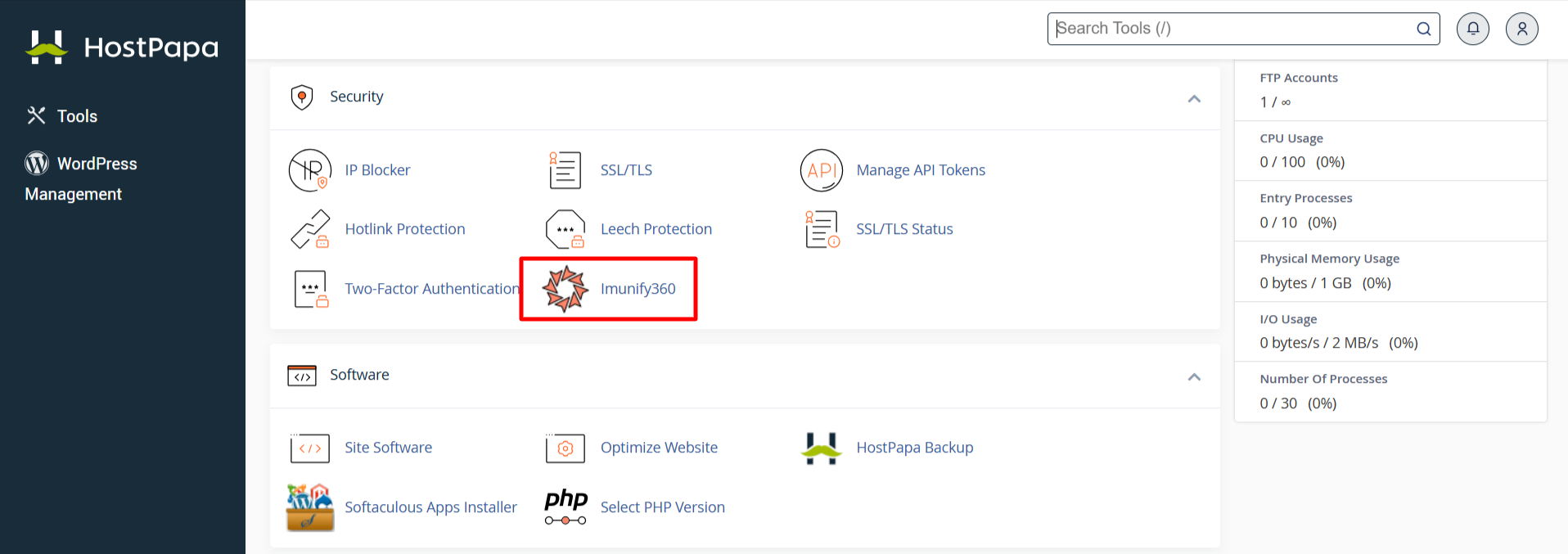Open the Imunify360 link
This screenshot has height=554, width=1568.
638,289
